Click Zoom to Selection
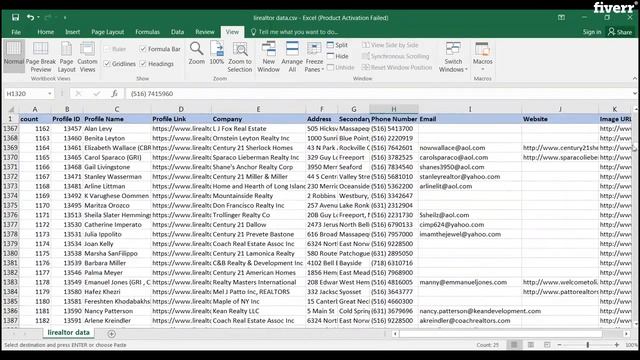 pyautogui.click(x=240, y=57)
